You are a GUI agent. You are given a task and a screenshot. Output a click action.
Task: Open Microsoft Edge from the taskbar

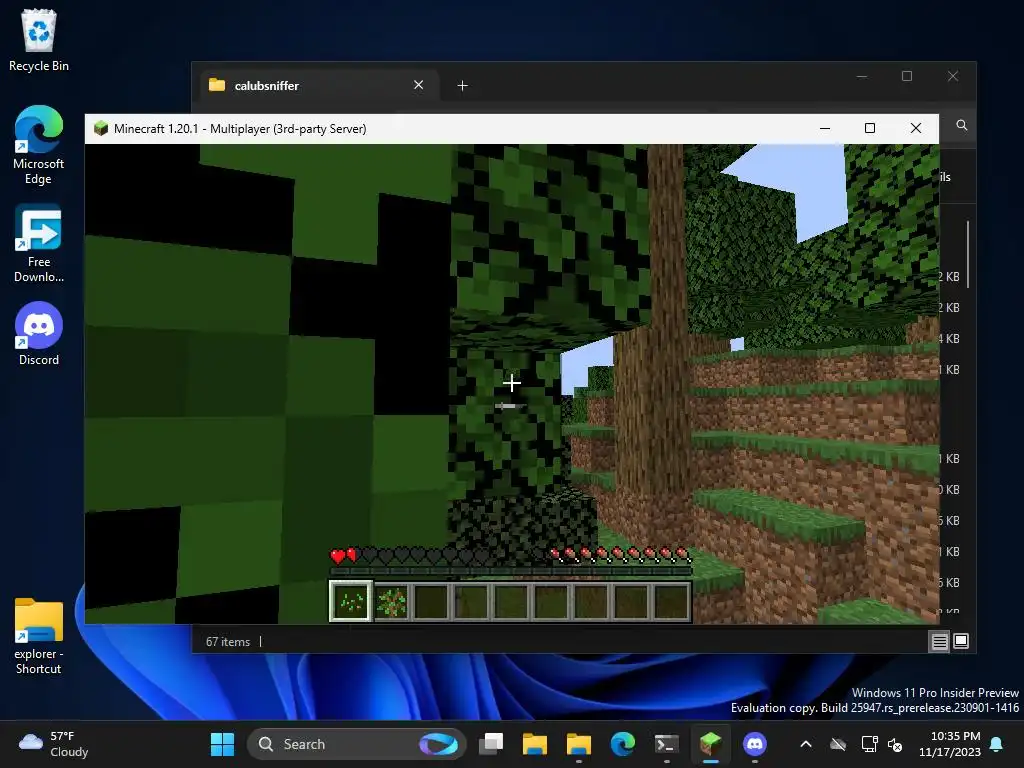[622, 744]
